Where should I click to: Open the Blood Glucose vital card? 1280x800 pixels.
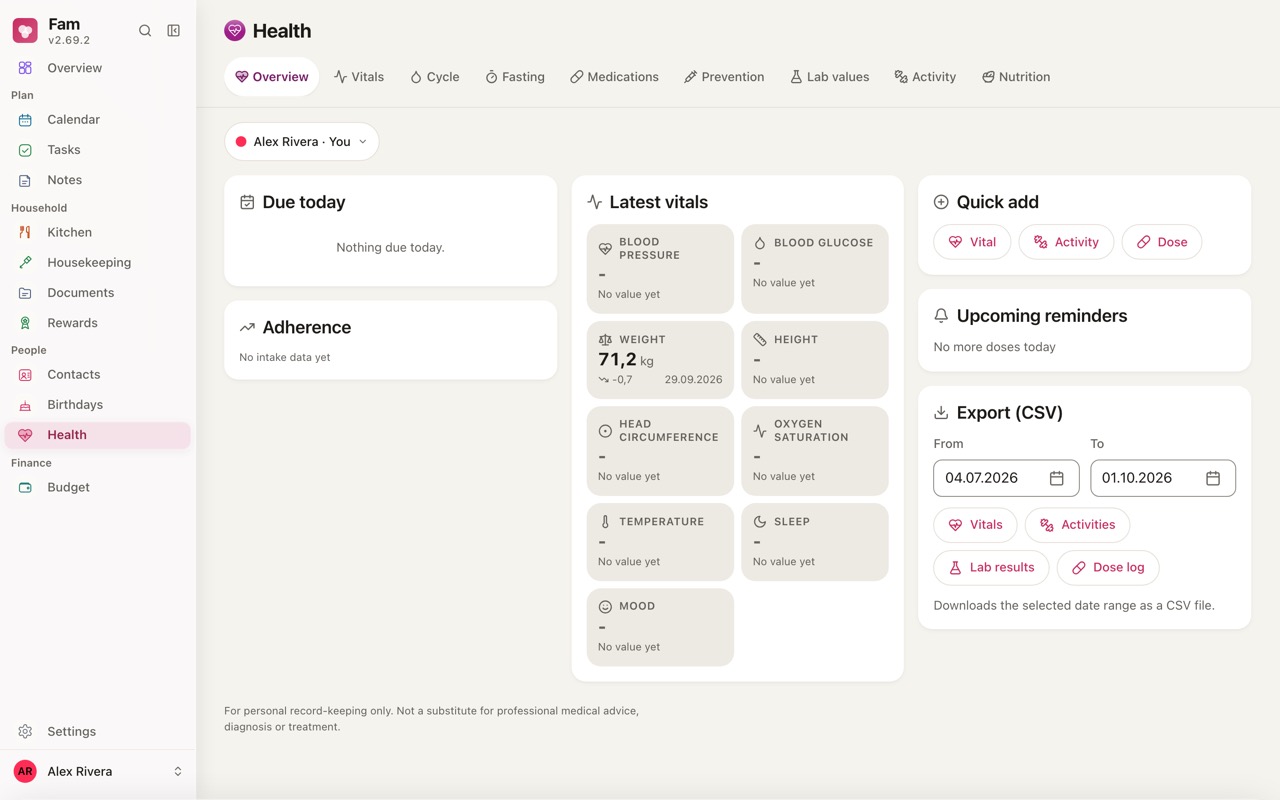click(815, 269)
